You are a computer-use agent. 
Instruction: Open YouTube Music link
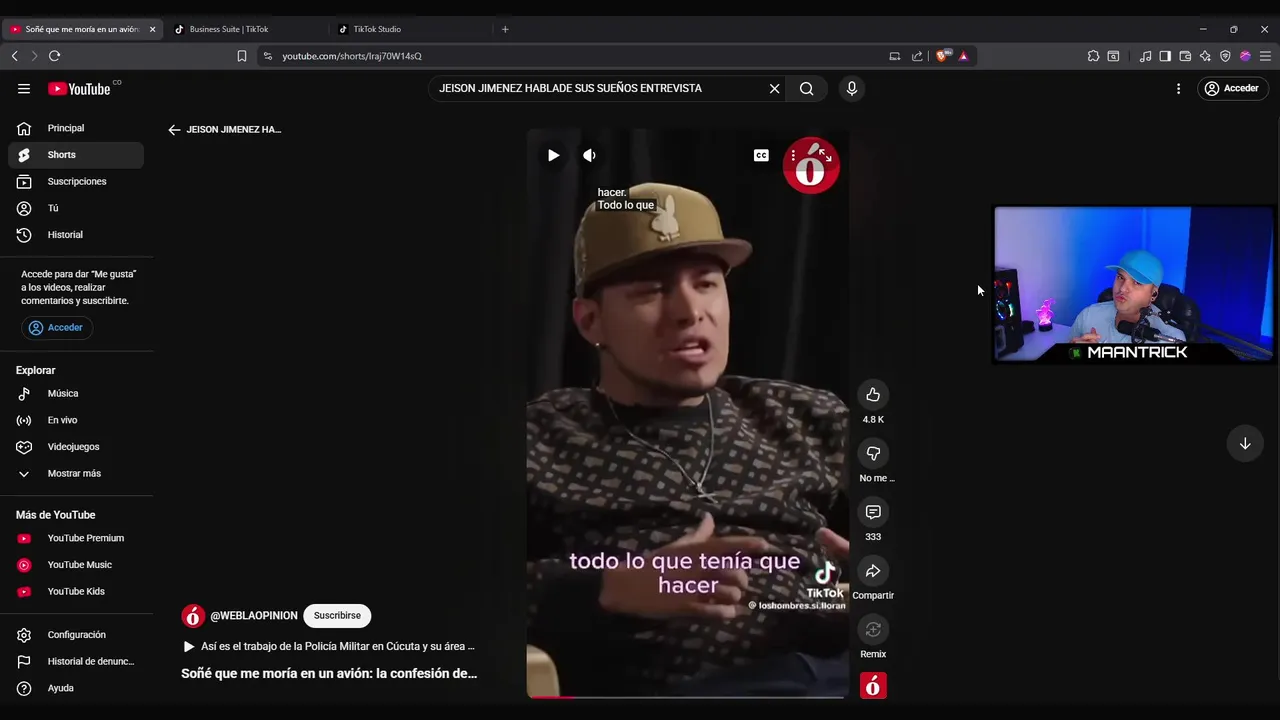click(76, 565)
